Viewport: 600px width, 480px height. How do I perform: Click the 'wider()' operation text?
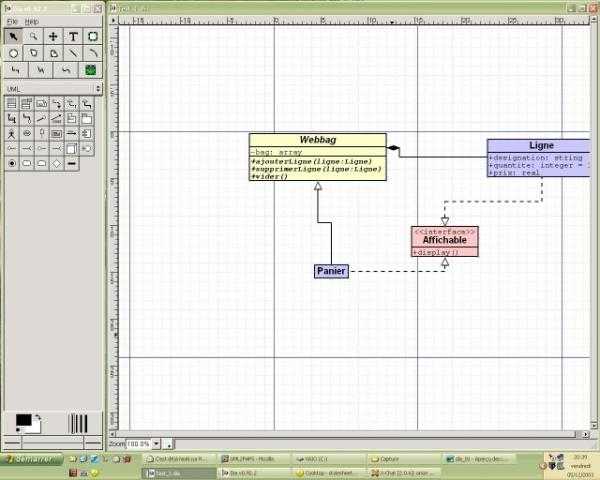point(269,176)
